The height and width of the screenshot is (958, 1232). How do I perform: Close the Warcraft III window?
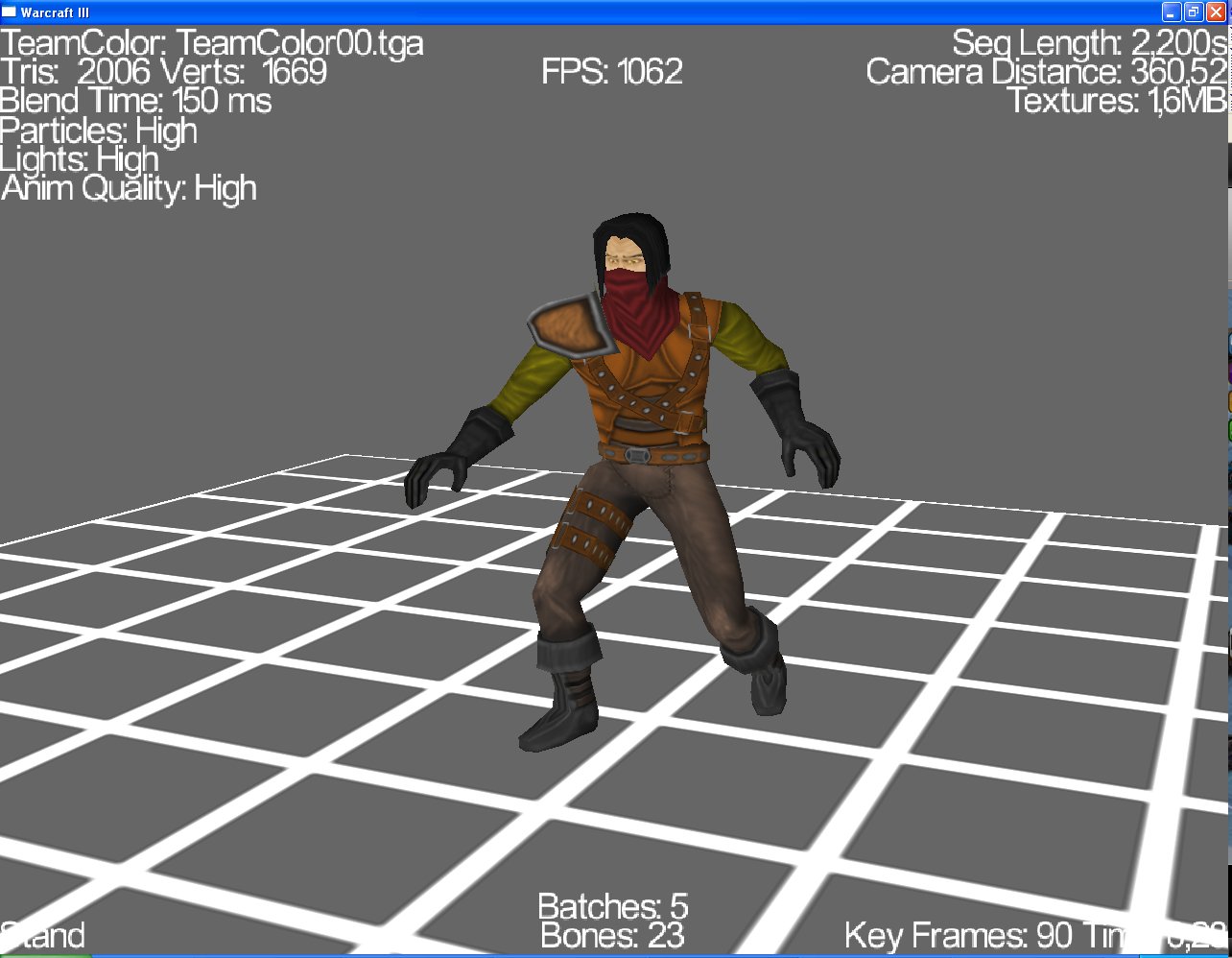click(1216, 12)
